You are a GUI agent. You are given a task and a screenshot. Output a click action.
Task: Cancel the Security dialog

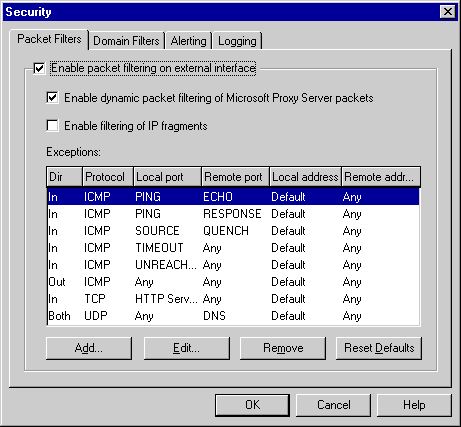click(x=334, y=405)
